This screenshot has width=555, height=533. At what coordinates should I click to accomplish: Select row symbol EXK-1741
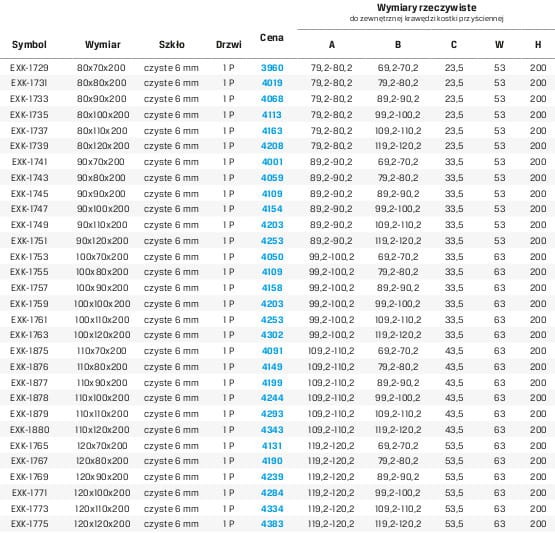pos(29,162)
